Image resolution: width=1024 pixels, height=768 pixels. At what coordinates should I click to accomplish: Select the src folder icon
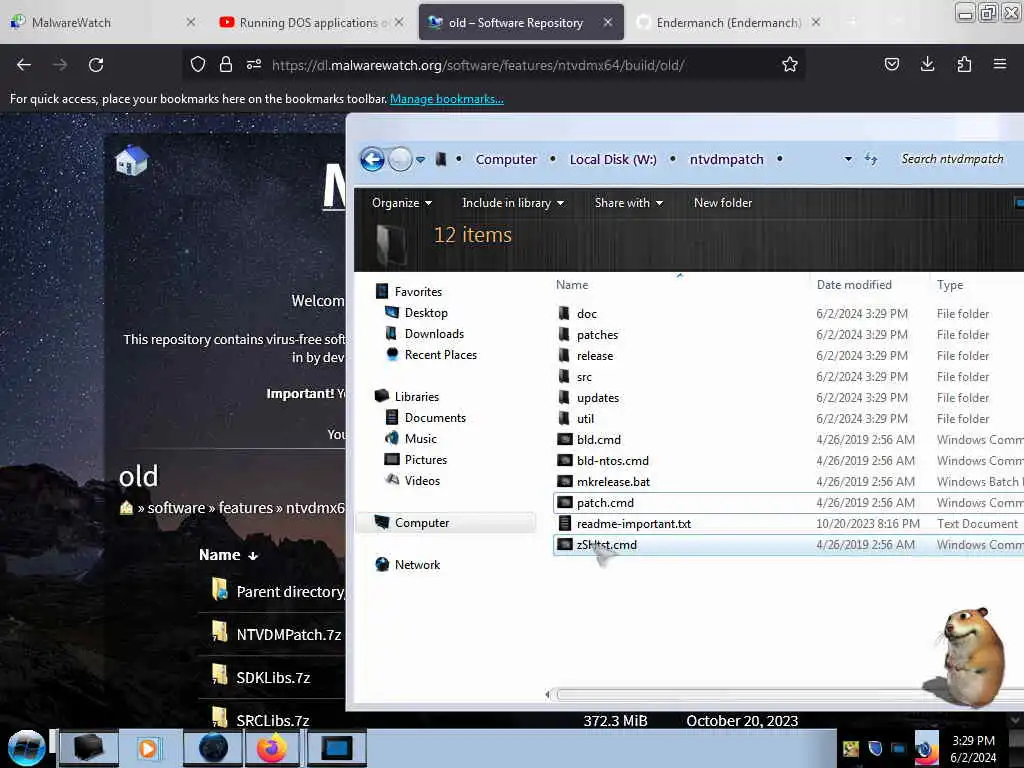click(x=564, y=377)
